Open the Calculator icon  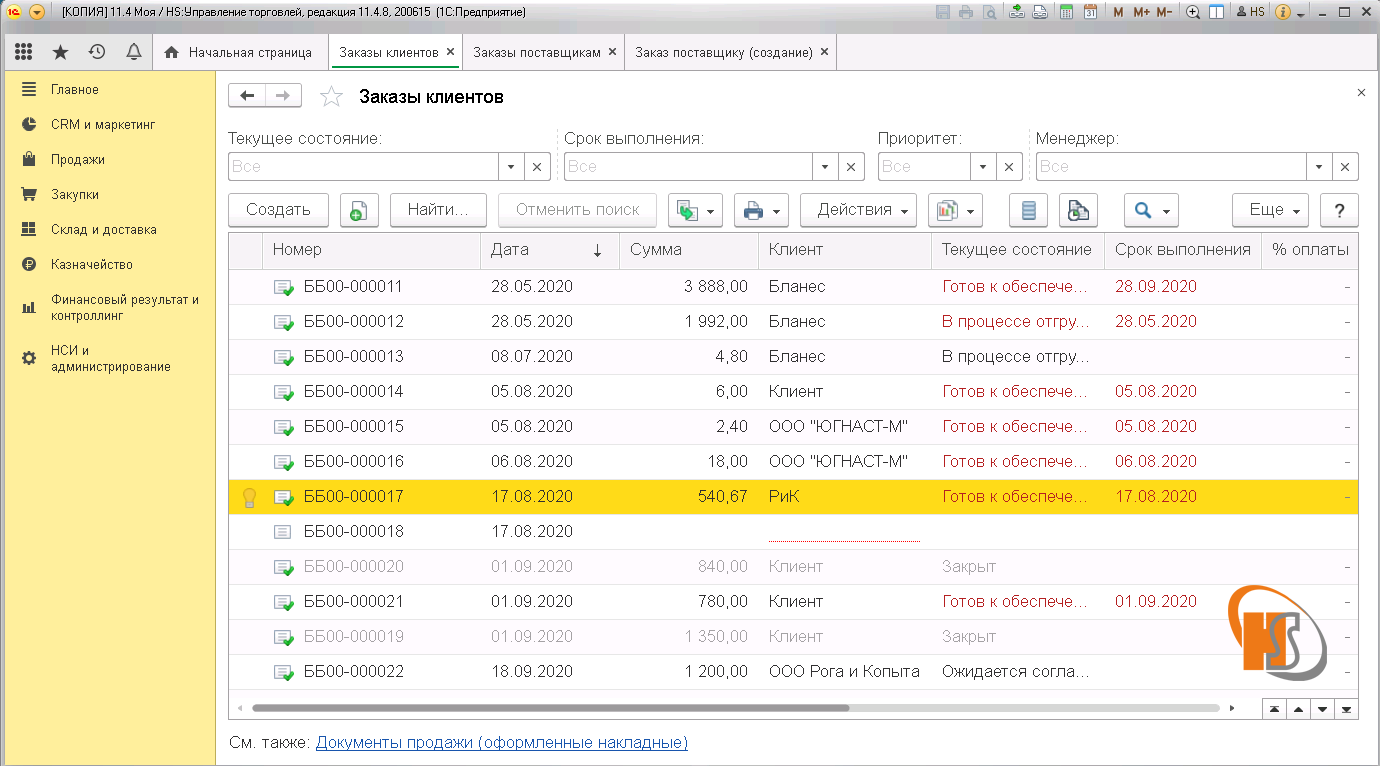coord(1067,12)
